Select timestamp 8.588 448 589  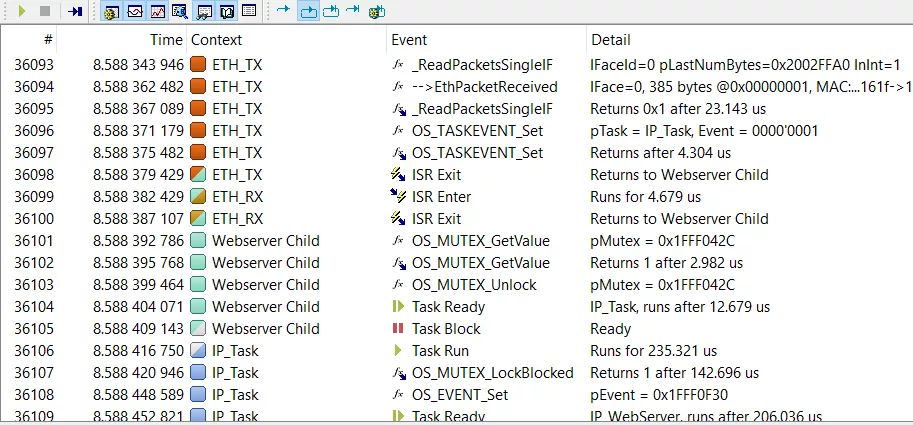pyautogui.click(x=138, y=395)
